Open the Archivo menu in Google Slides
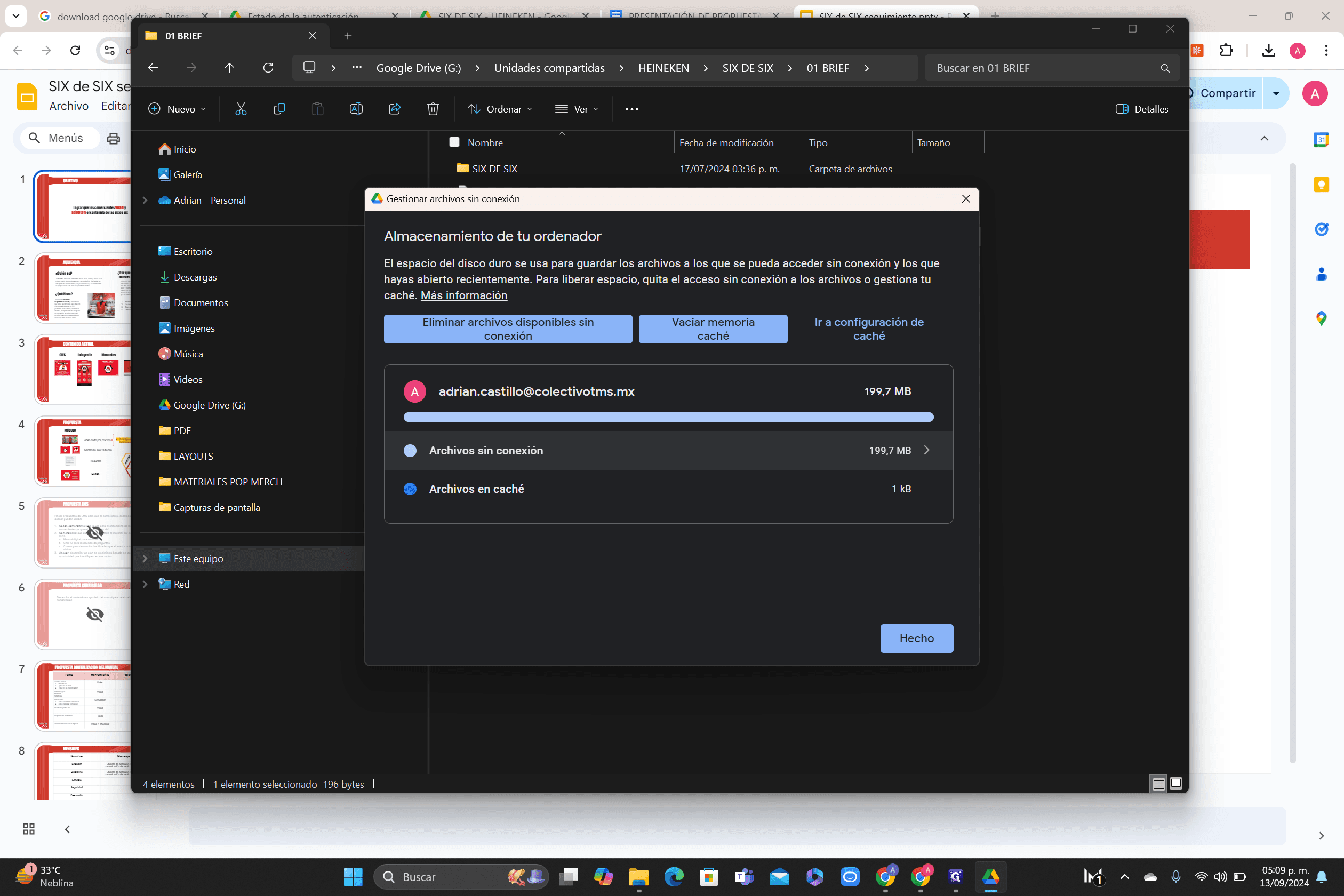Viewport: 1344px width, 896px height. click(x=69, y=106)
